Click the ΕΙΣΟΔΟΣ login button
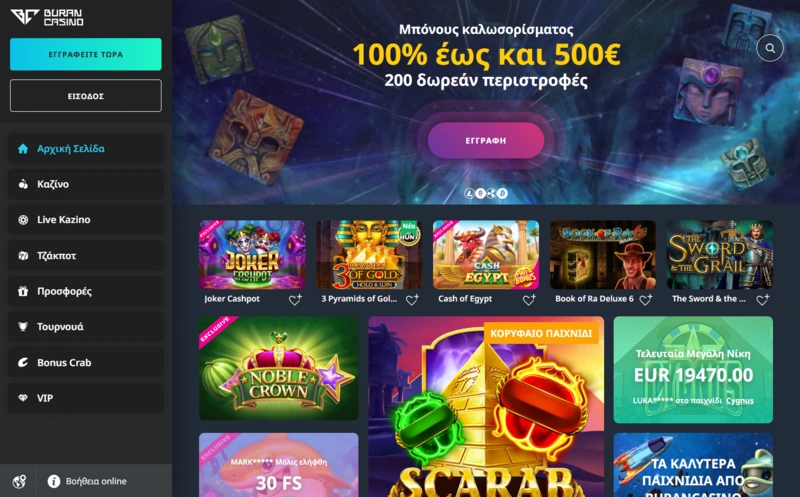 (x=86, y=95)
